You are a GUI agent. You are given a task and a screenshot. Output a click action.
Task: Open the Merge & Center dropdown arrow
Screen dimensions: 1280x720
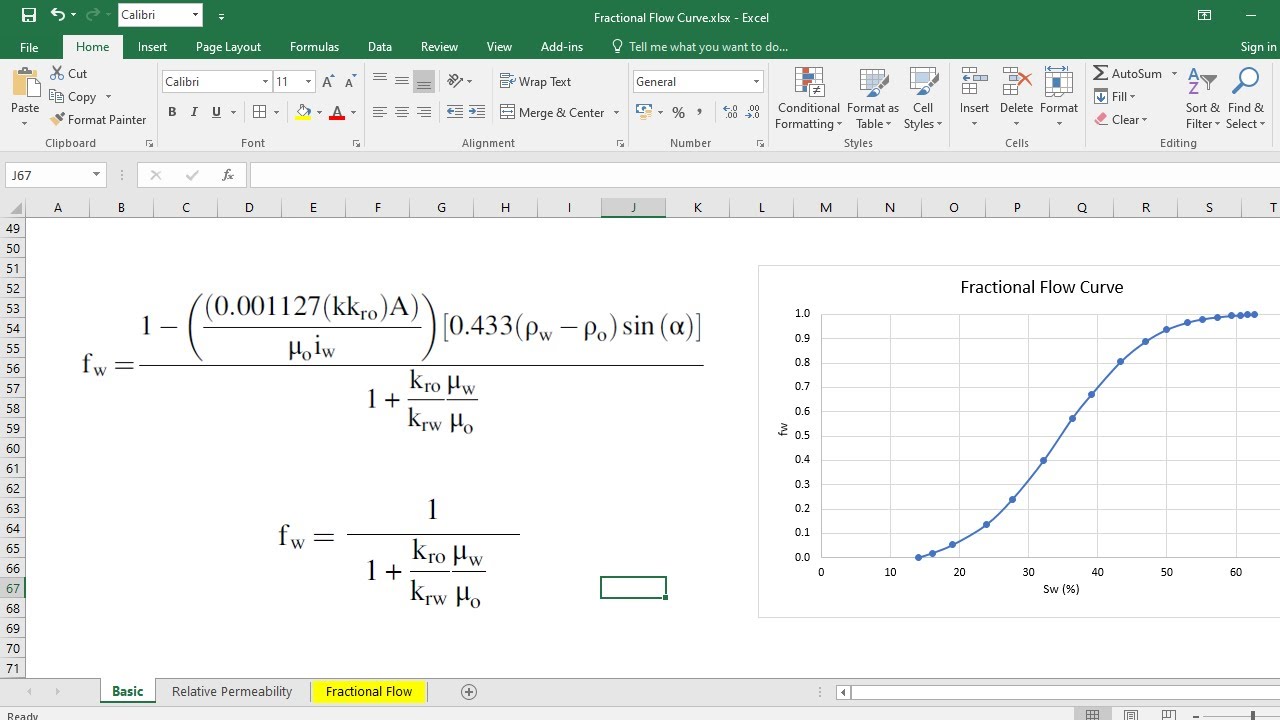point(616,113)
